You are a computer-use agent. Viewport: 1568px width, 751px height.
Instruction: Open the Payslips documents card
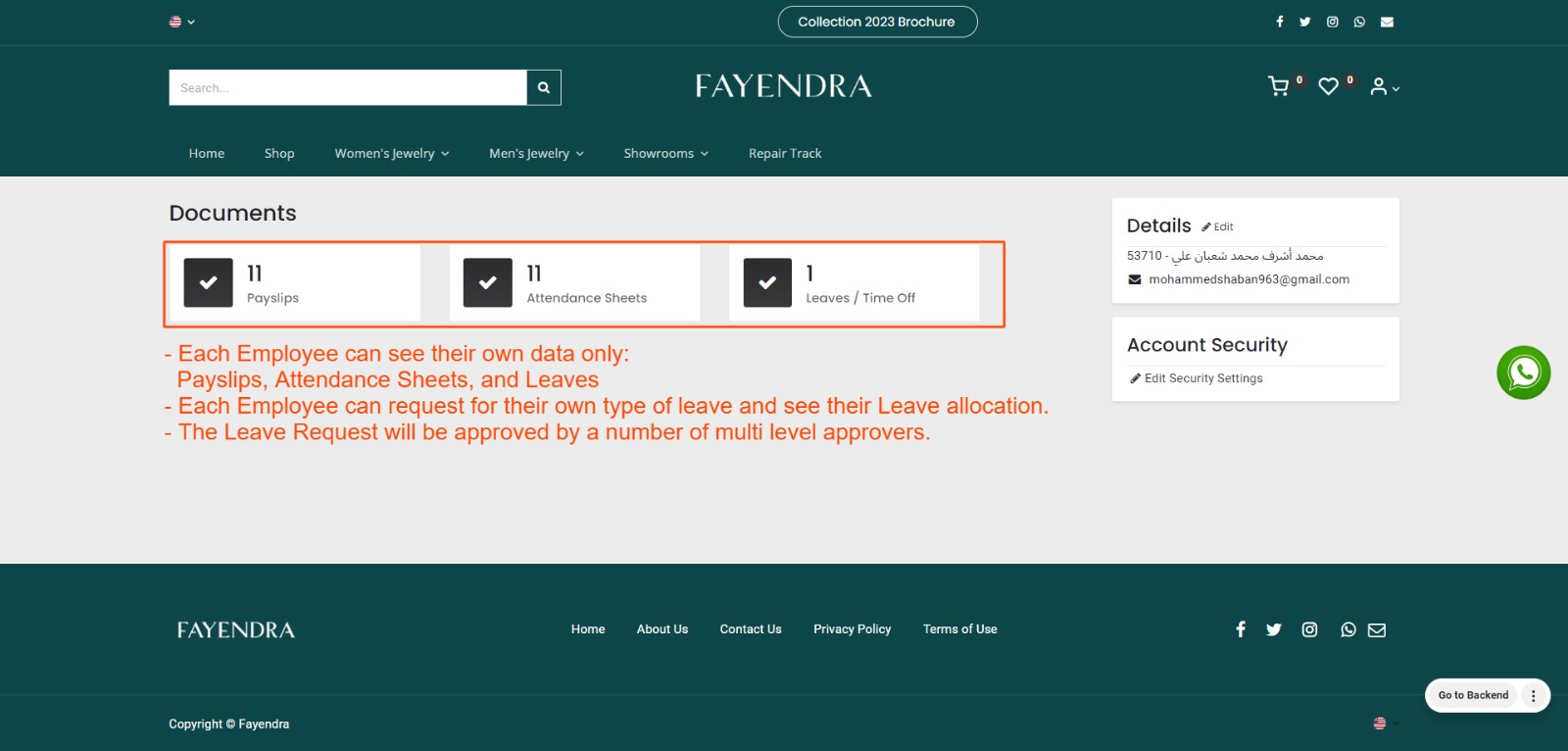295,283
